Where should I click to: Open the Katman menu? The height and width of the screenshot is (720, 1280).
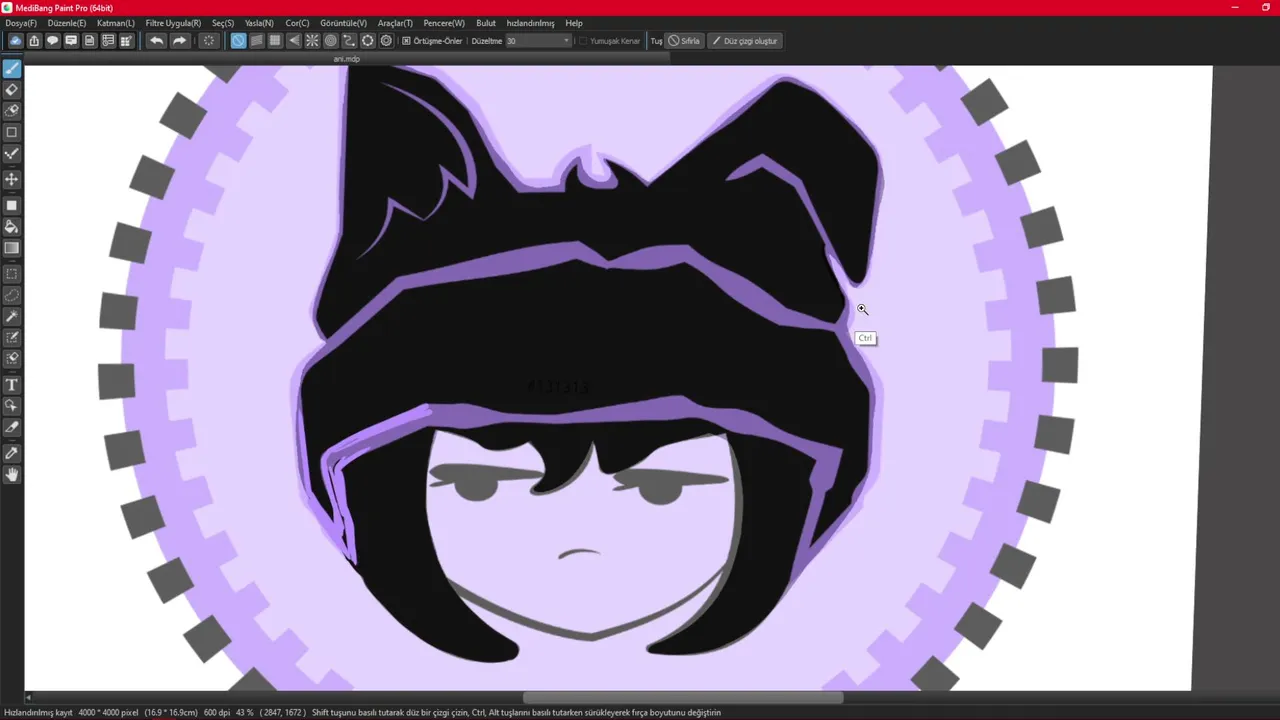116,23
